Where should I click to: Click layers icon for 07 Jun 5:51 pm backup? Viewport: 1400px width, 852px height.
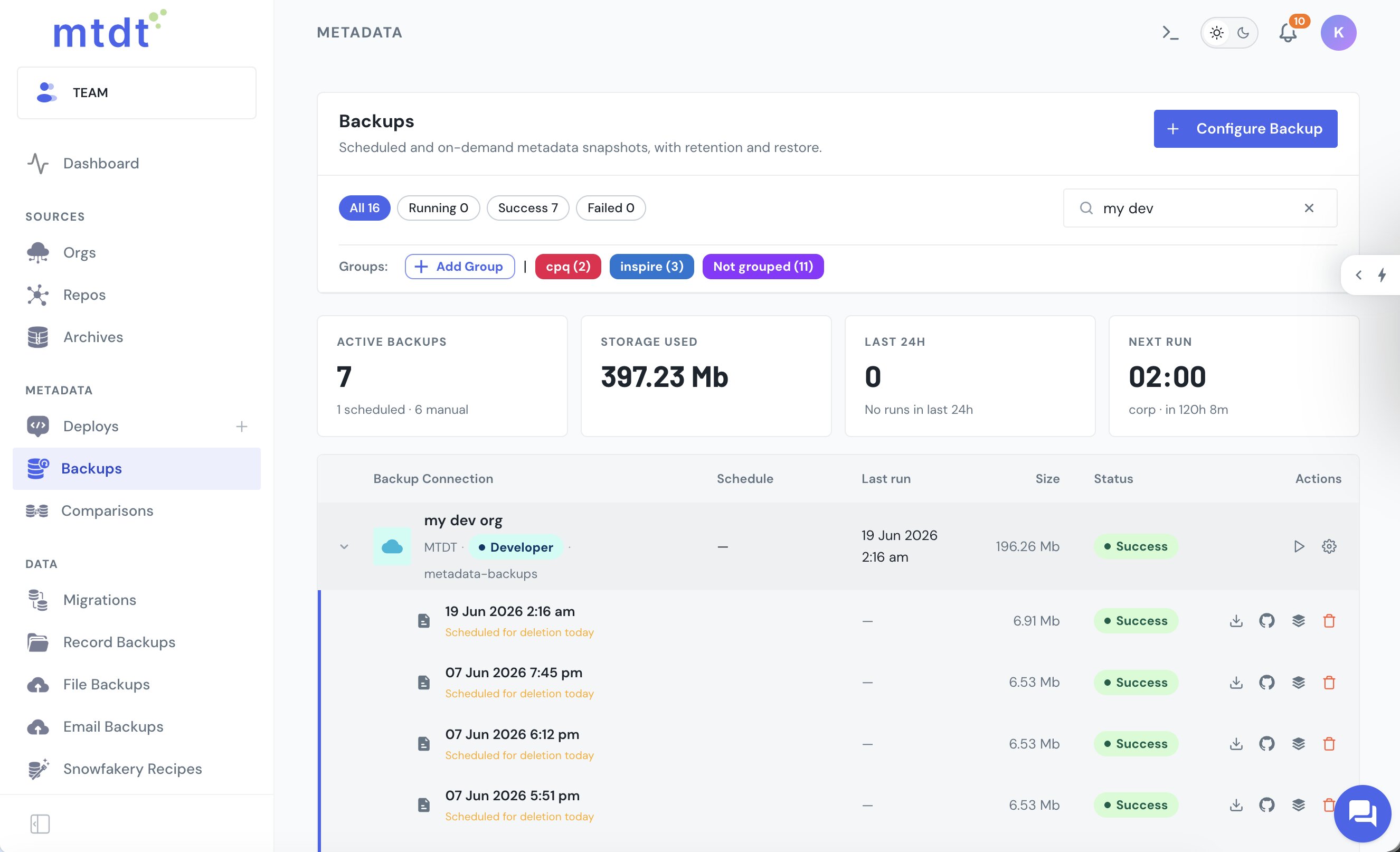(x=1298, y=805)
